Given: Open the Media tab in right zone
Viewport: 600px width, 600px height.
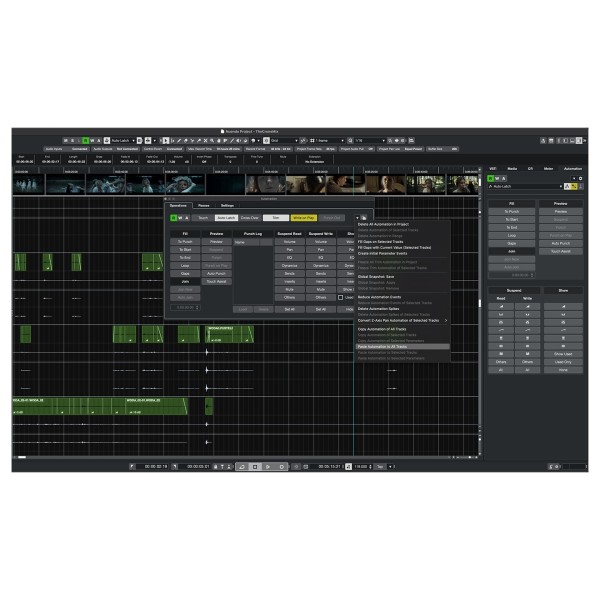Looking at the screenshot, I should [x=512, y=169].
